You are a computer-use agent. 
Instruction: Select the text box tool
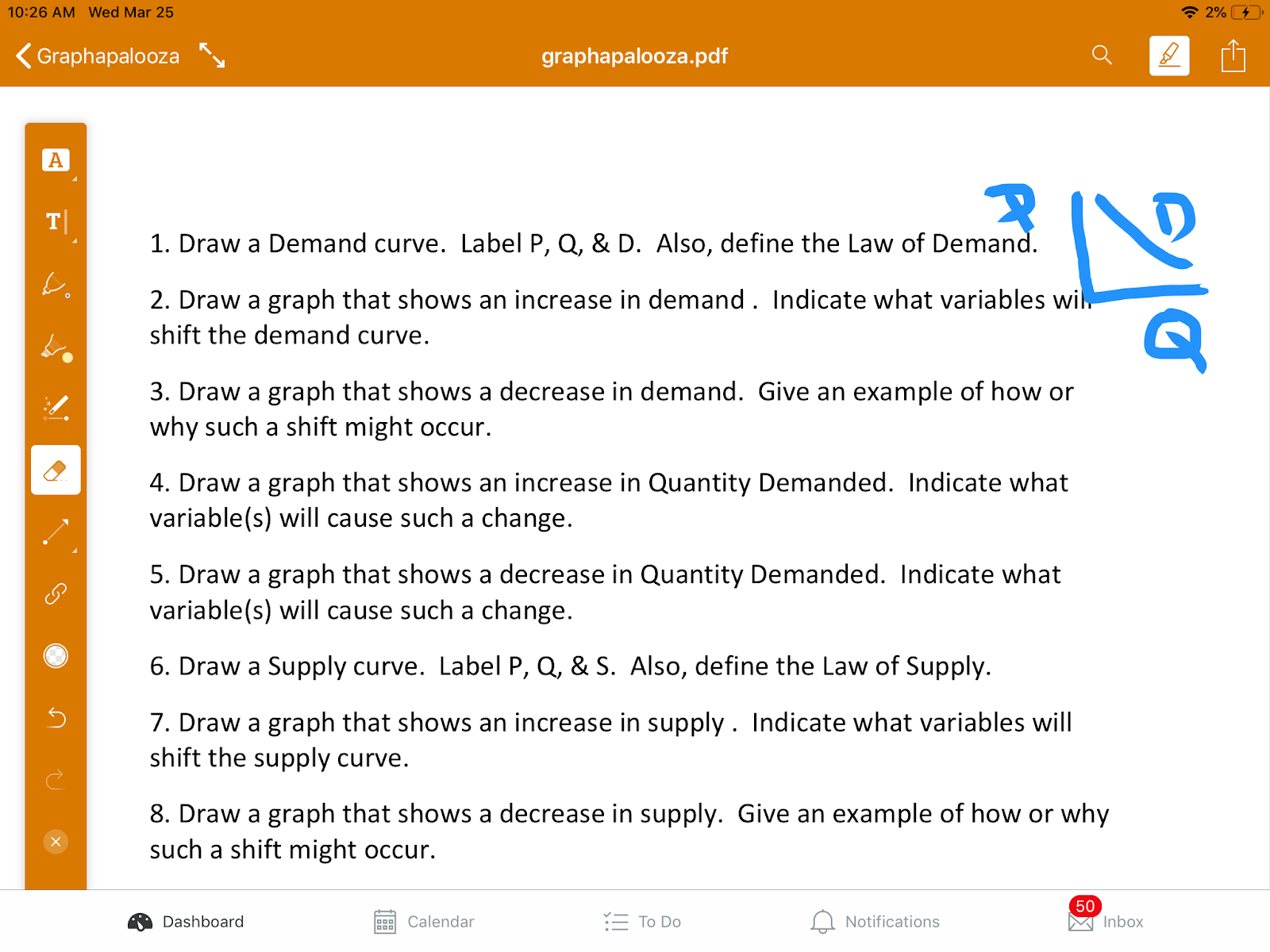[56, 222]
